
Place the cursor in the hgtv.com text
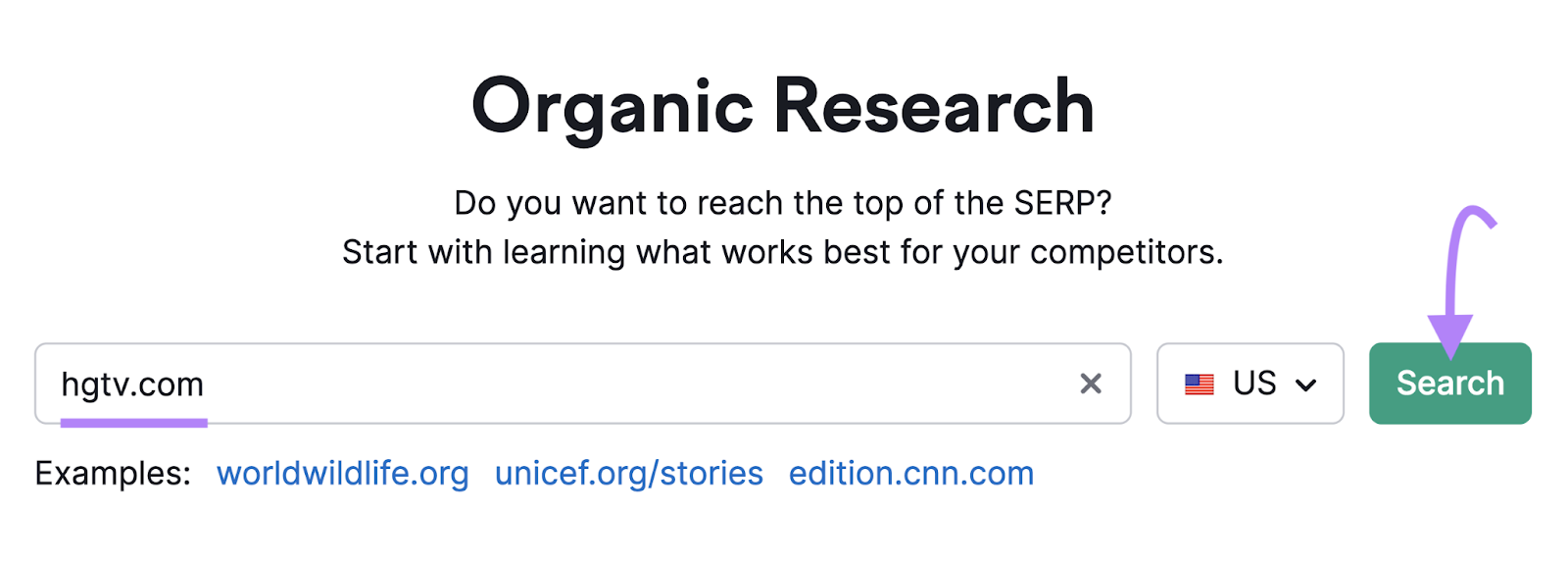coord(132,384)
